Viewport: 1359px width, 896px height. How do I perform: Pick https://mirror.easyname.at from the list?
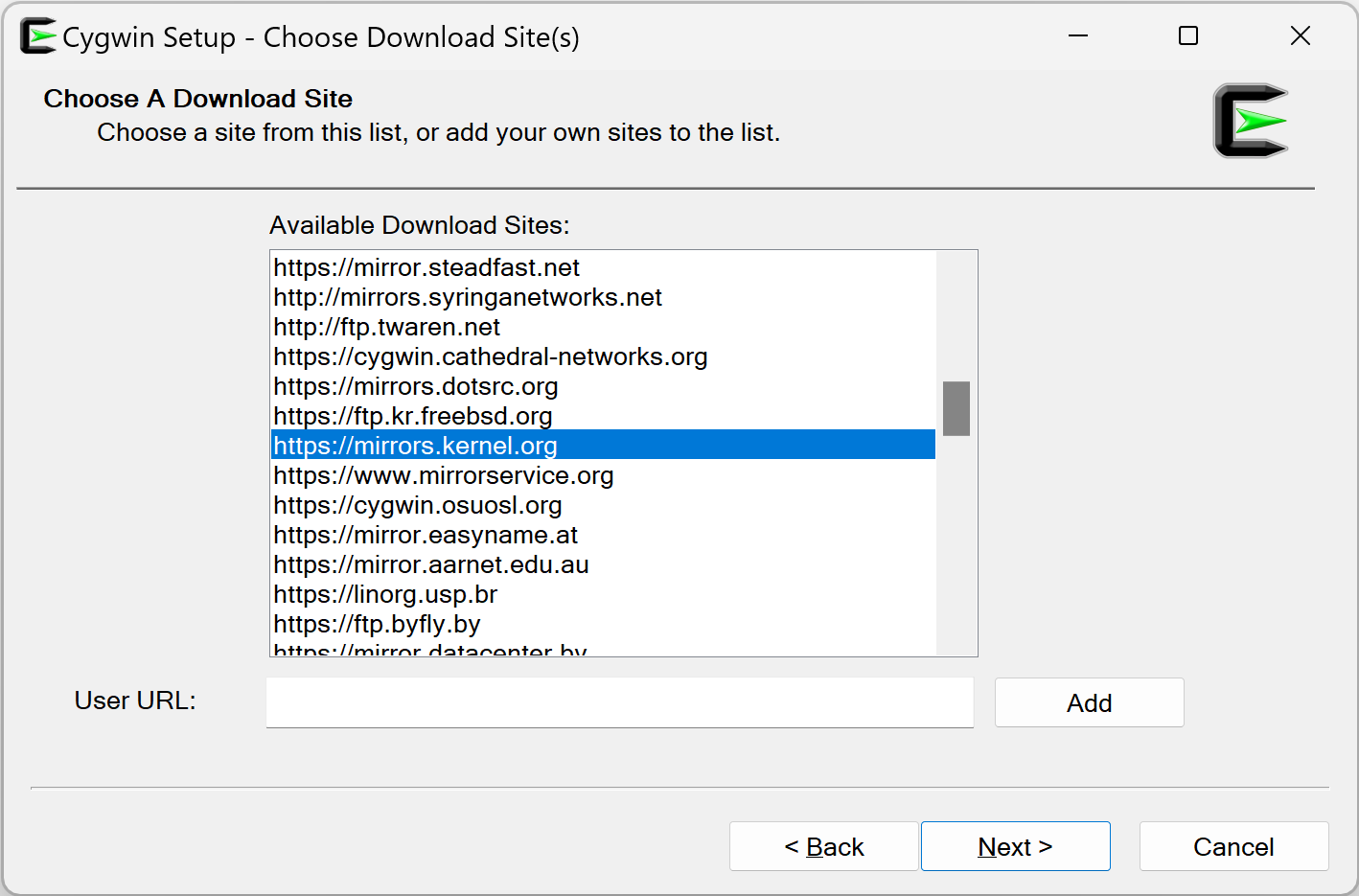603,535
